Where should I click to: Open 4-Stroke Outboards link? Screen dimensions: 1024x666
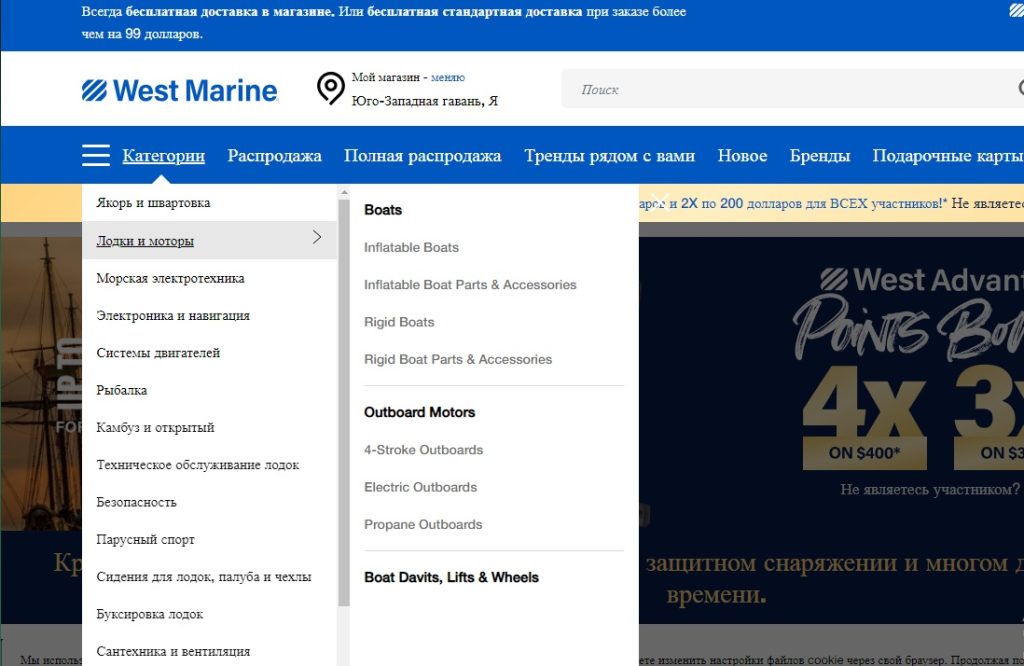click(x=423, y=450)
